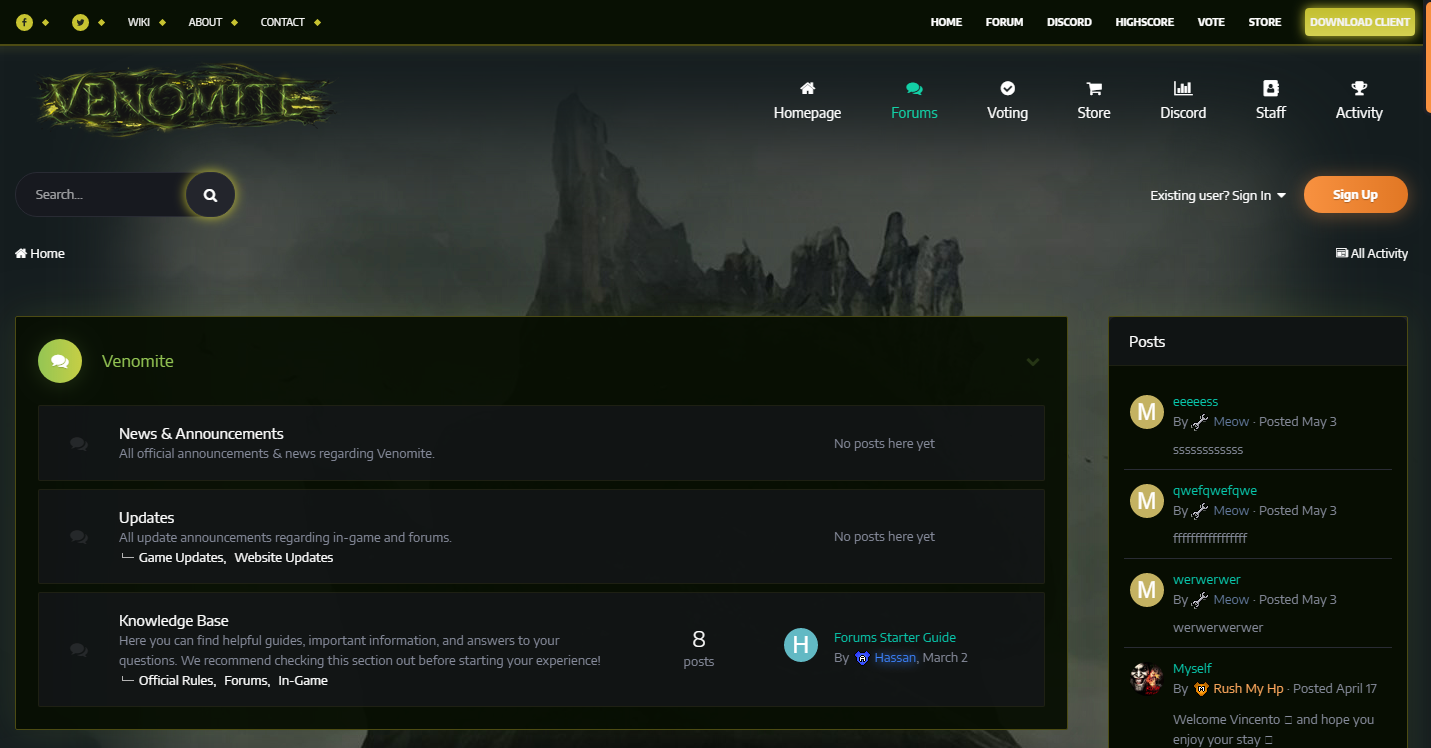
Task: Click Rush My Hp's avatar image
Action: tap(1147, 678)
